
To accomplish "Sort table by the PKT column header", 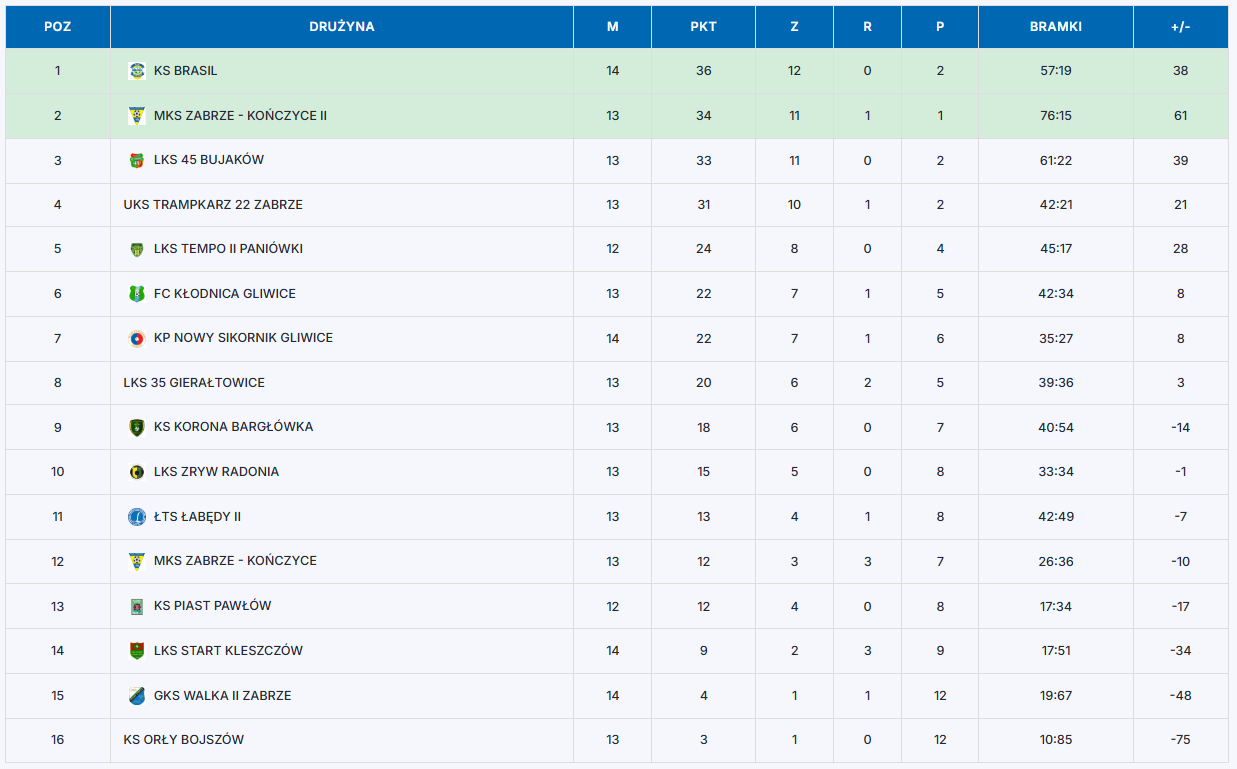I will point(703,27).
